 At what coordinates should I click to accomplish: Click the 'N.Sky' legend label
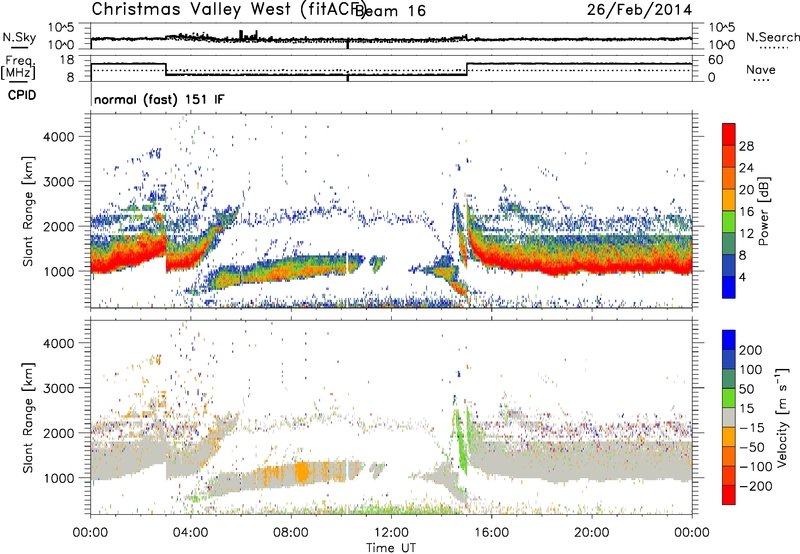coord(19,37)
